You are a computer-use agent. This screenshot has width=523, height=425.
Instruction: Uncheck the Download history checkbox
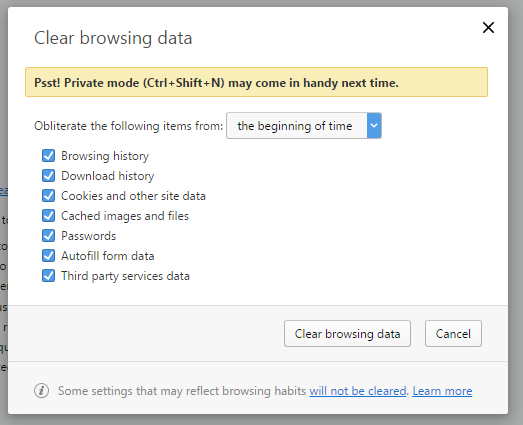tap(48, 175)
